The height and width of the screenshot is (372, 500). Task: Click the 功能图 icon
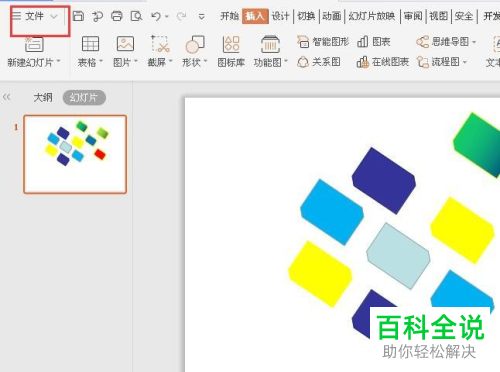270,44
